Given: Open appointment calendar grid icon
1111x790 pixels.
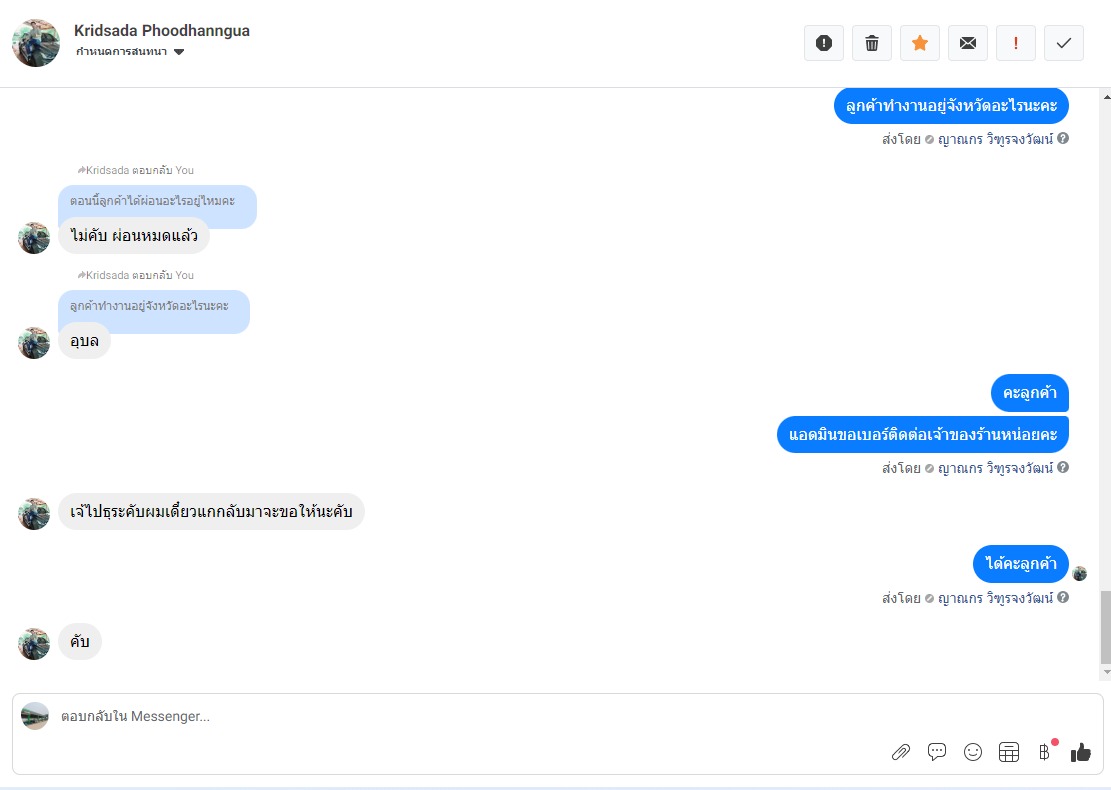Looking at the screenshot, I should pyautogui.click(x=1009, y=752).
